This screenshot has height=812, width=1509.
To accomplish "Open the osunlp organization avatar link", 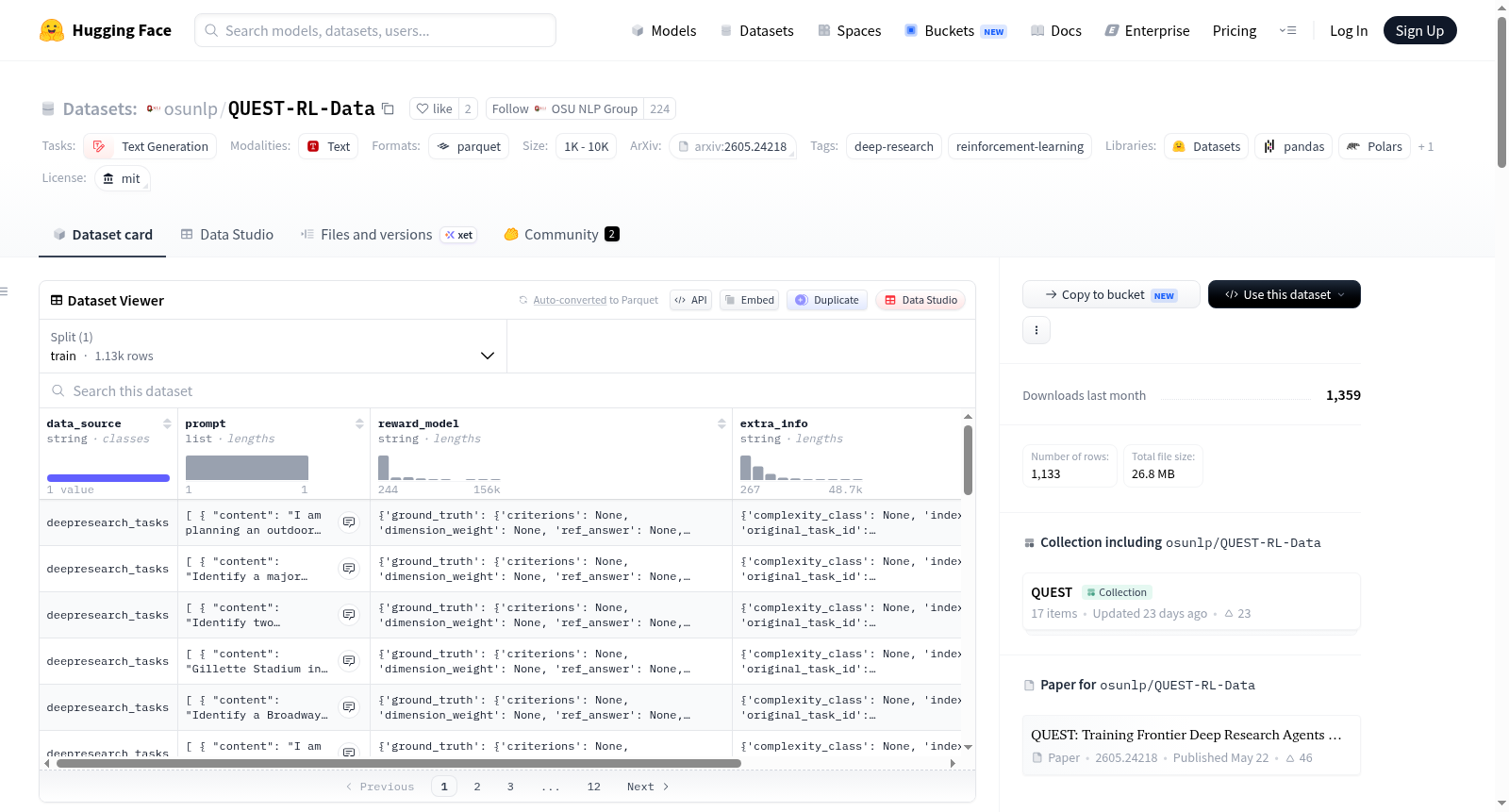I will click(x=153, y=108).
